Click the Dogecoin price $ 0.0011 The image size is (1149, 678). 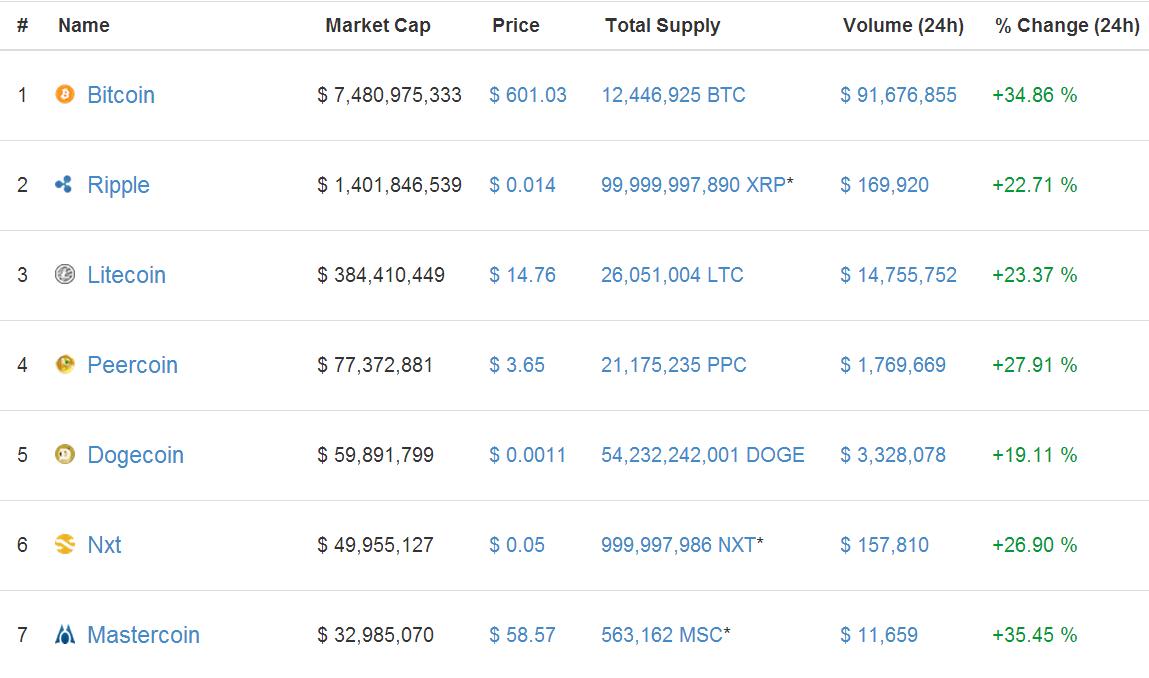tap(528, 455)
